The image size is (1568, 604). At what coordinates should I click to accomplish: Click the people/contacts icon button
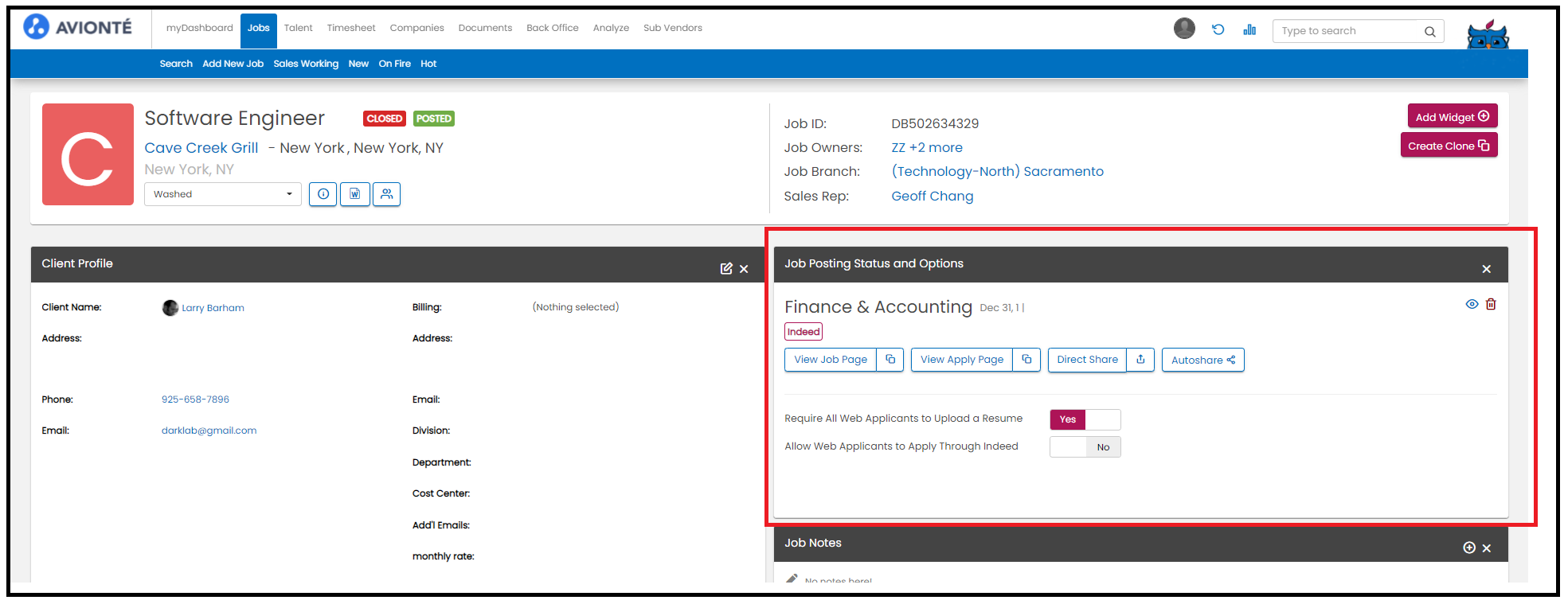pos(386,194)
